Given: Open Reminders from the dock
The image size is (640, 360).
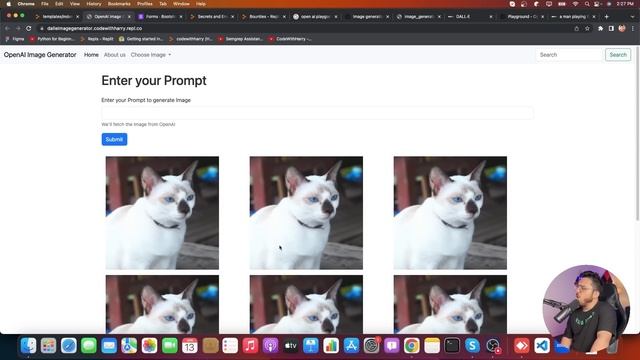Looking at the screenshot, I should coord(230,346).
